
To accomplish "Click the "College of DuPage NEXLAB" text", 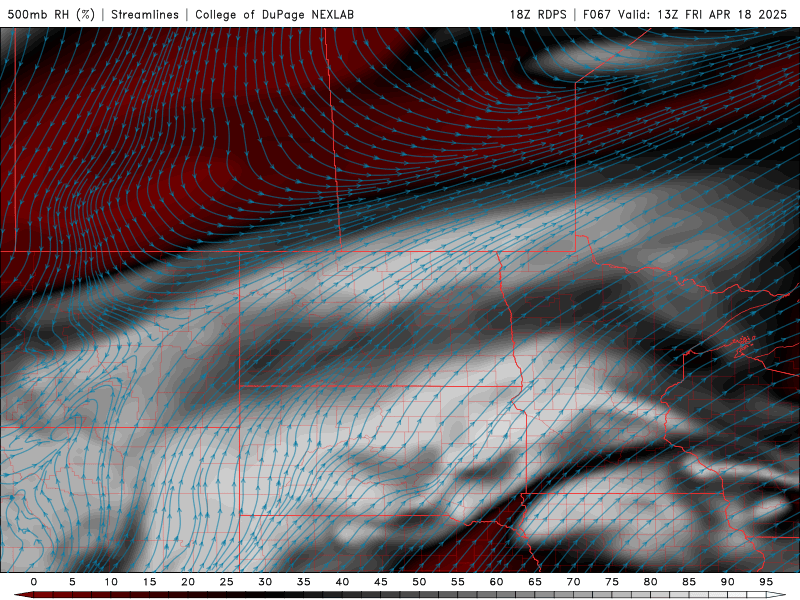I will coord(274,14).
